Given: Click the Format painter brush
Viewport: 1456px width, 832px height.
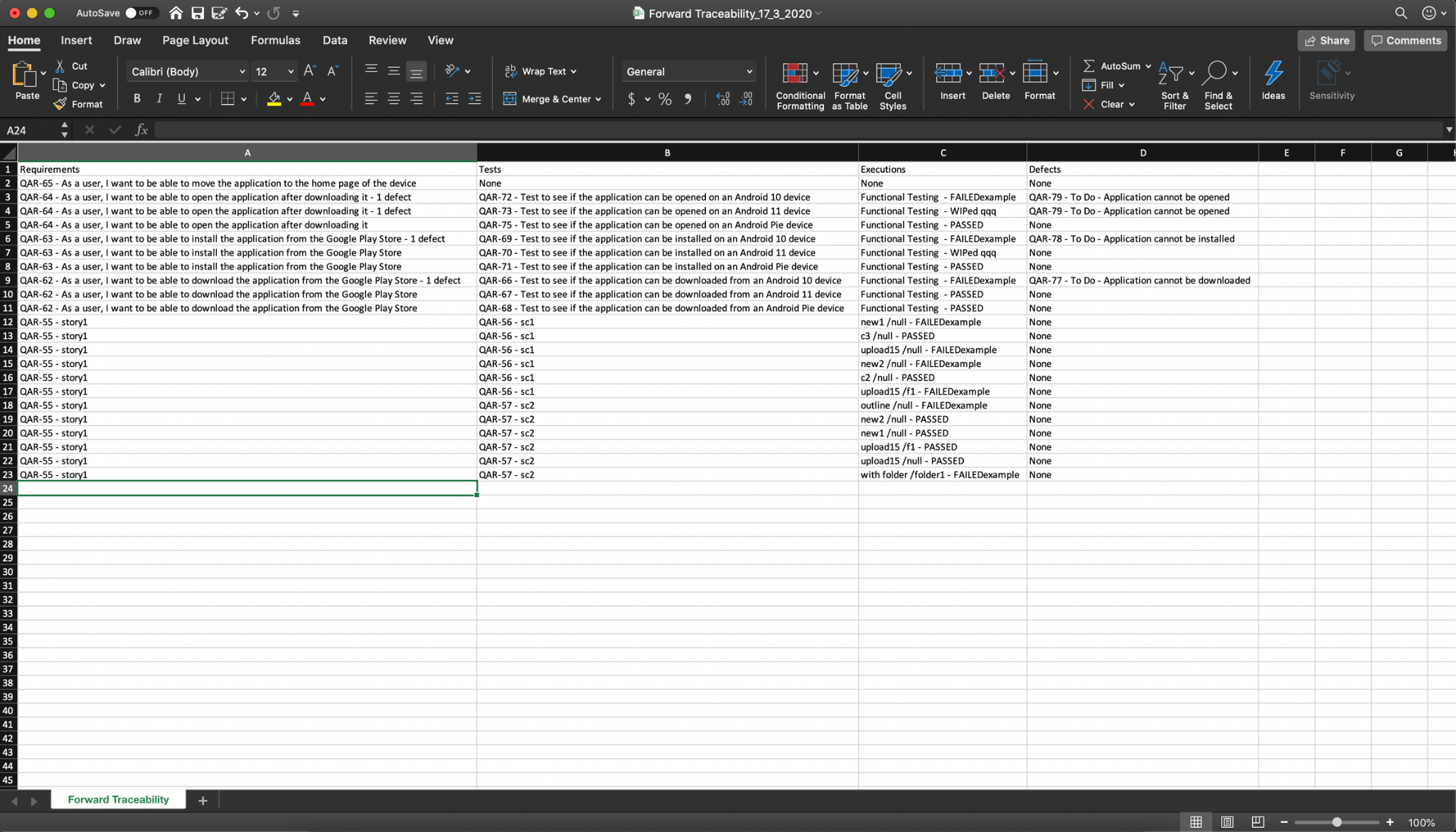Looking at the screenshot, I should coord(60,104).
